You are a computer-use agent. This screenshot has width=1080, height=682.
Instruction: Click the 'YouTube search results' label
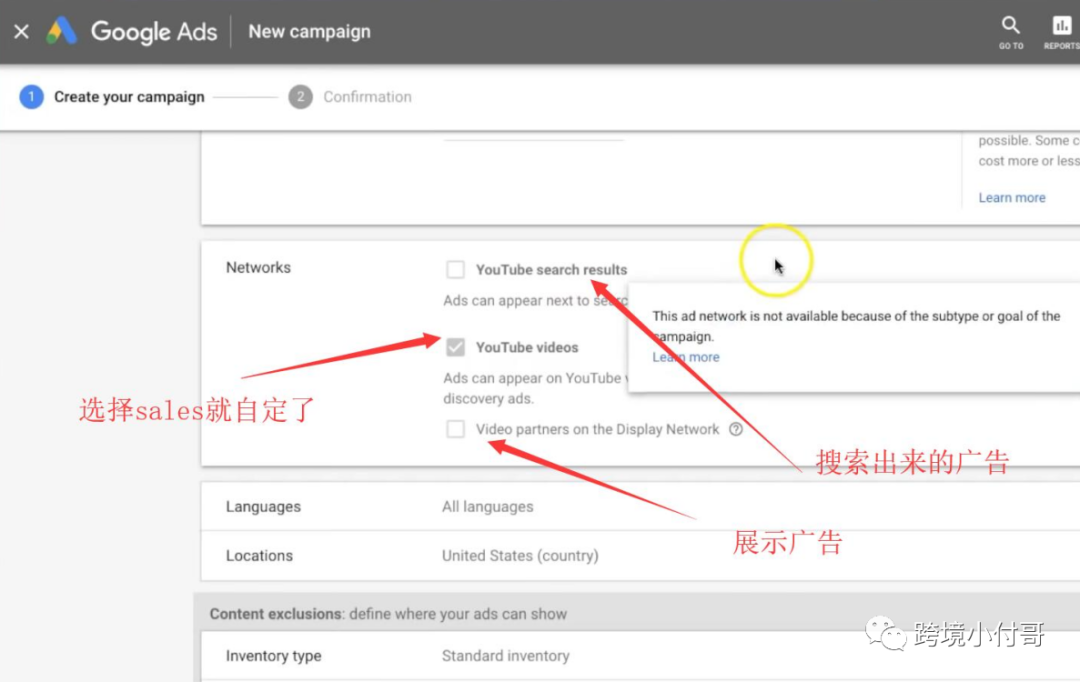552,269
